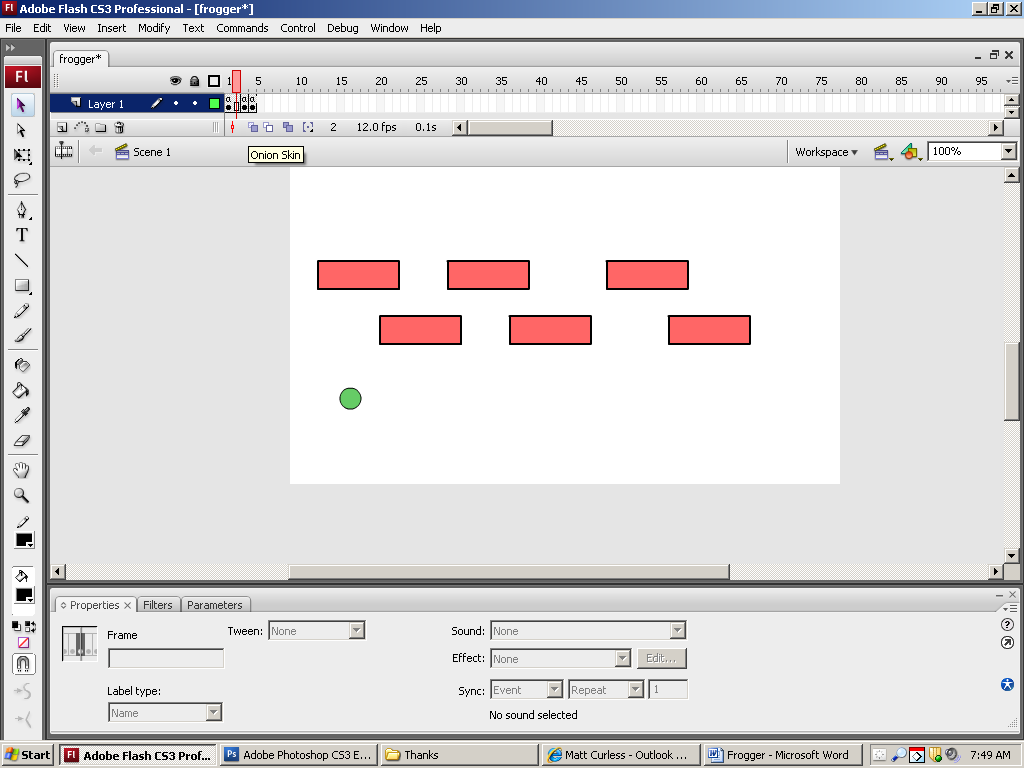Screen dimensions: 1024x768
Task: Select the Eraser tool
Action: (x=22, y=440)
